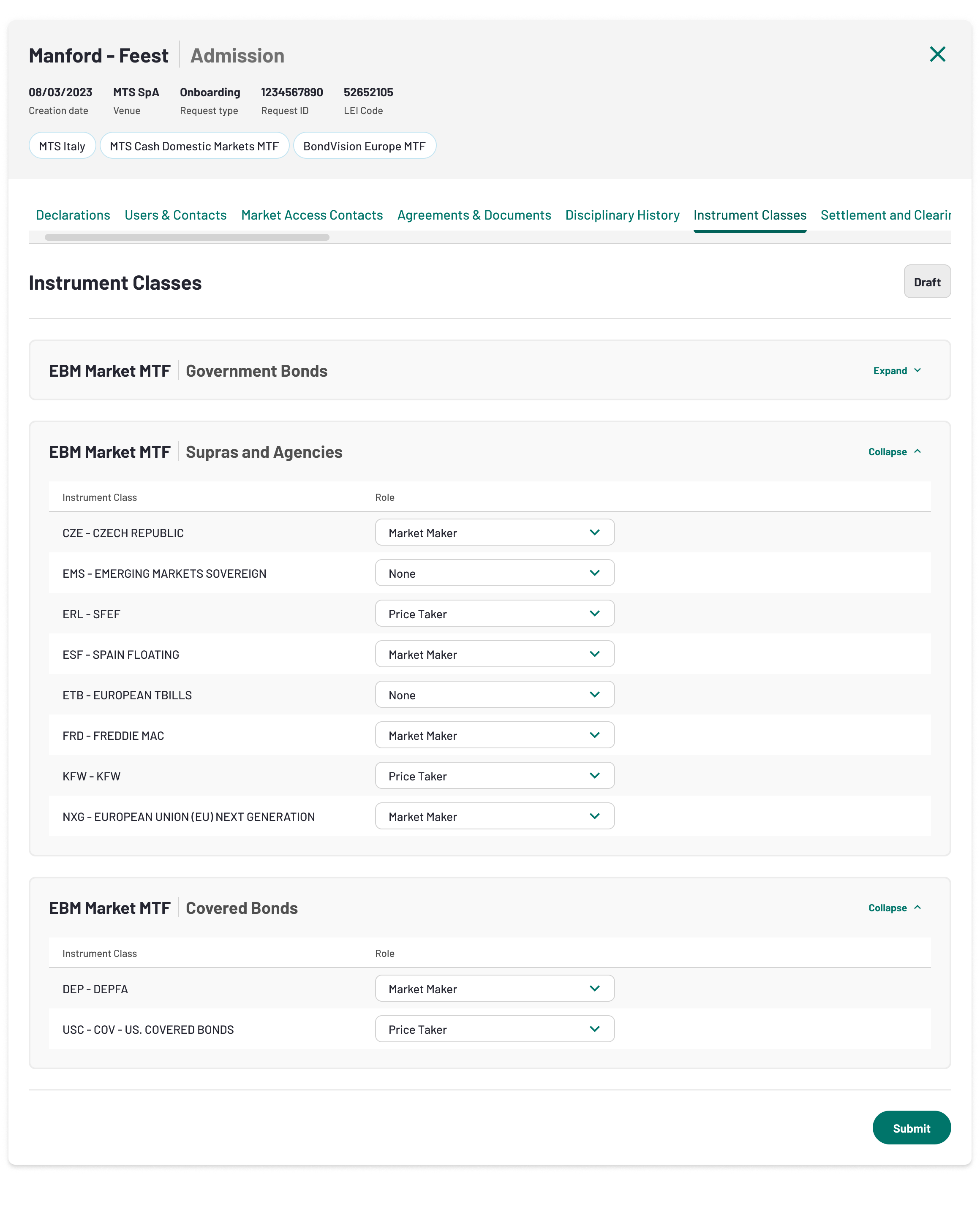Open role dropdown for ERL - SFEF
980x1212 pixels.
495,614
